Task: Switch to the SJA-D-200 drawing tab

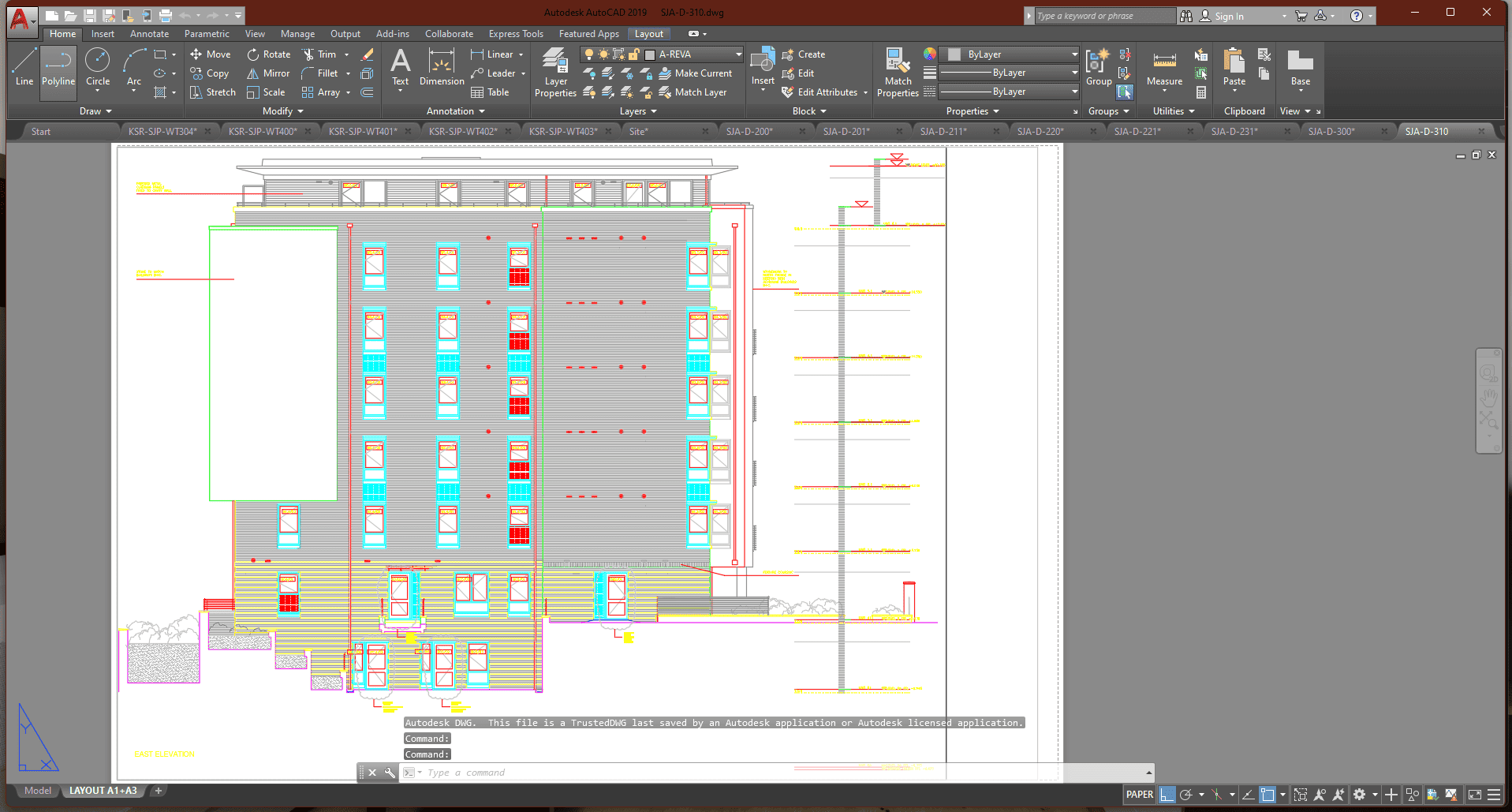Action: (x=749, y=132)
